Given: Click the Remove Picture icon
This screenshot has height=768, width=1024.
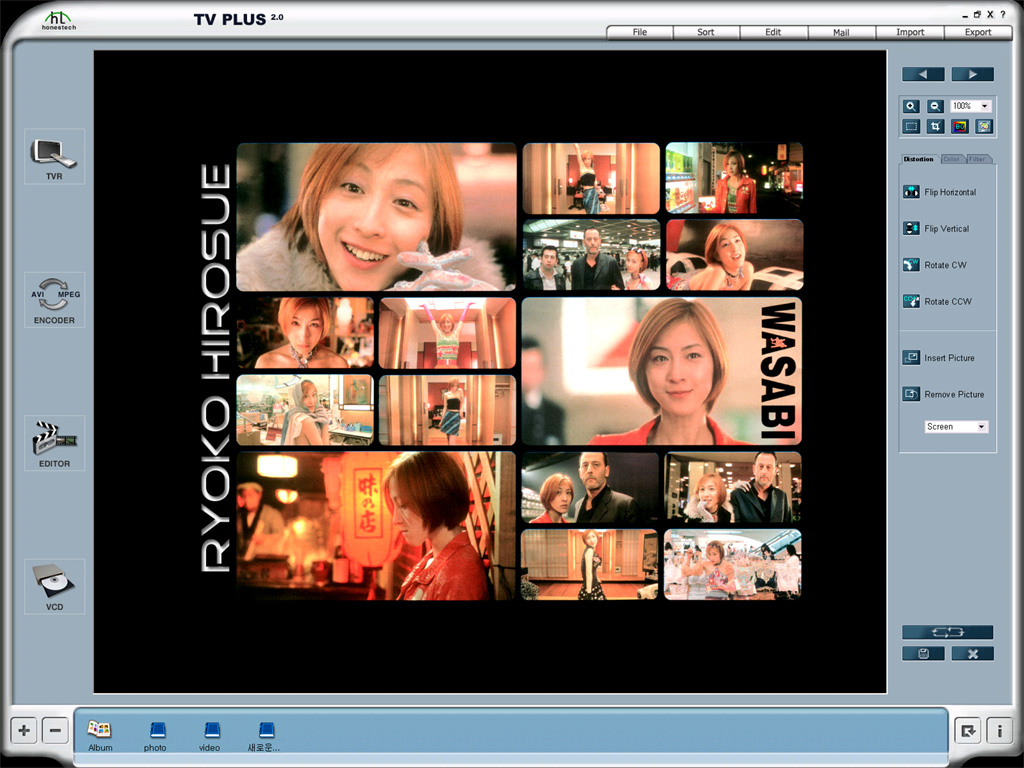Looking at the screenshot, I should pyautogui.click(x=911, y=394).
